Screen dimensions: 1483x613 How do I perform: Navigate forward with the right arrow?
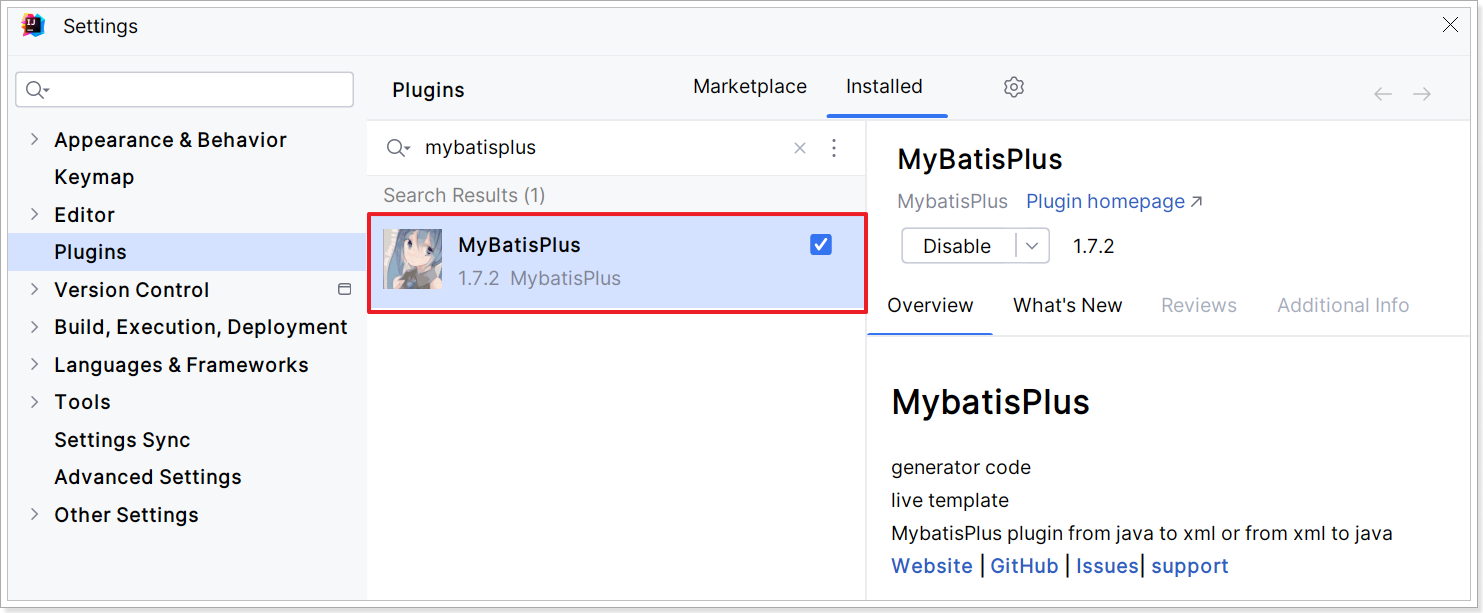tap(1422, 94)
